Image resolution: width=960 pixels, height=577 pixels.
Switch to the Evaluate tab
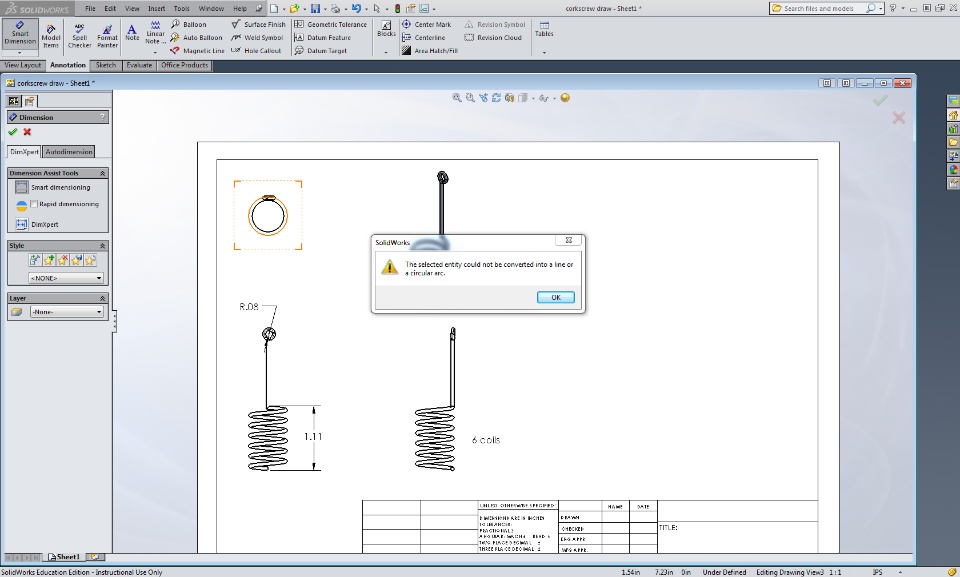[139, 65]
